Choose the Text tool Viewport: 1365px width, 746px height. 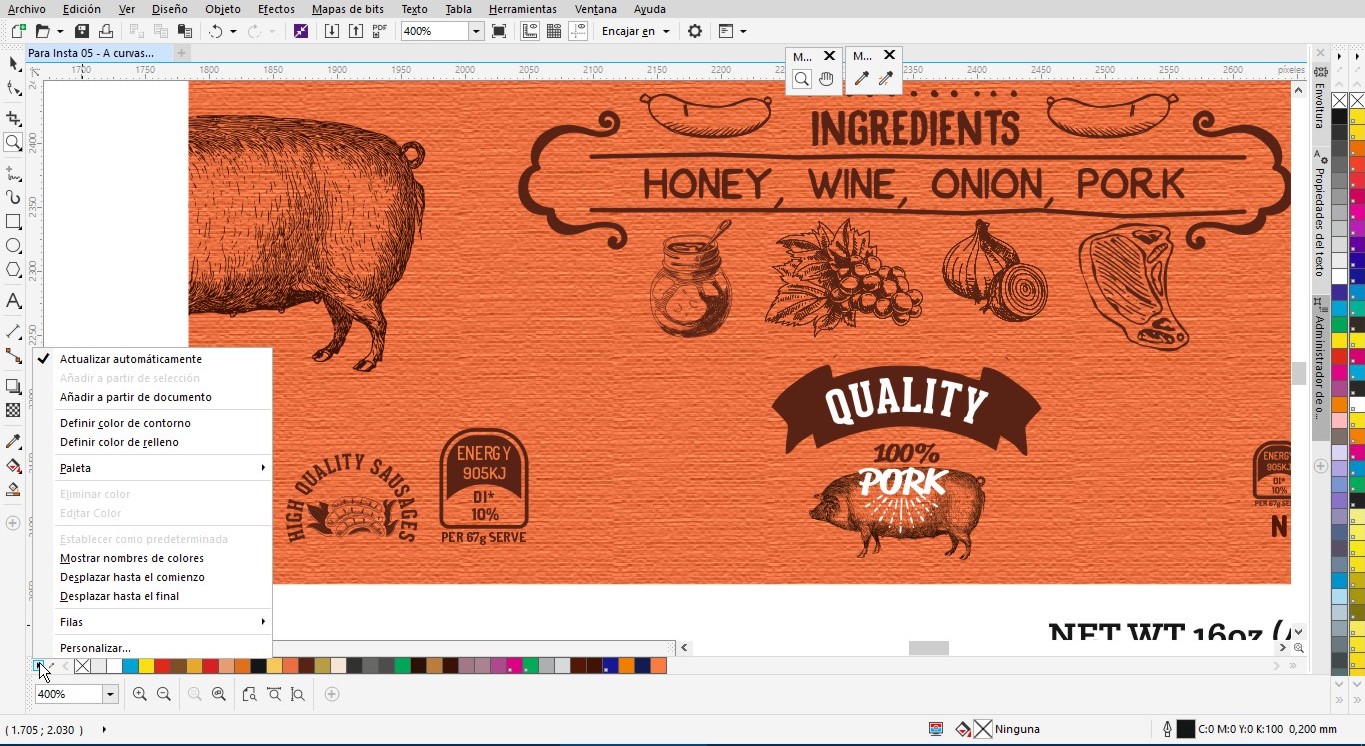tap(13, 300)
